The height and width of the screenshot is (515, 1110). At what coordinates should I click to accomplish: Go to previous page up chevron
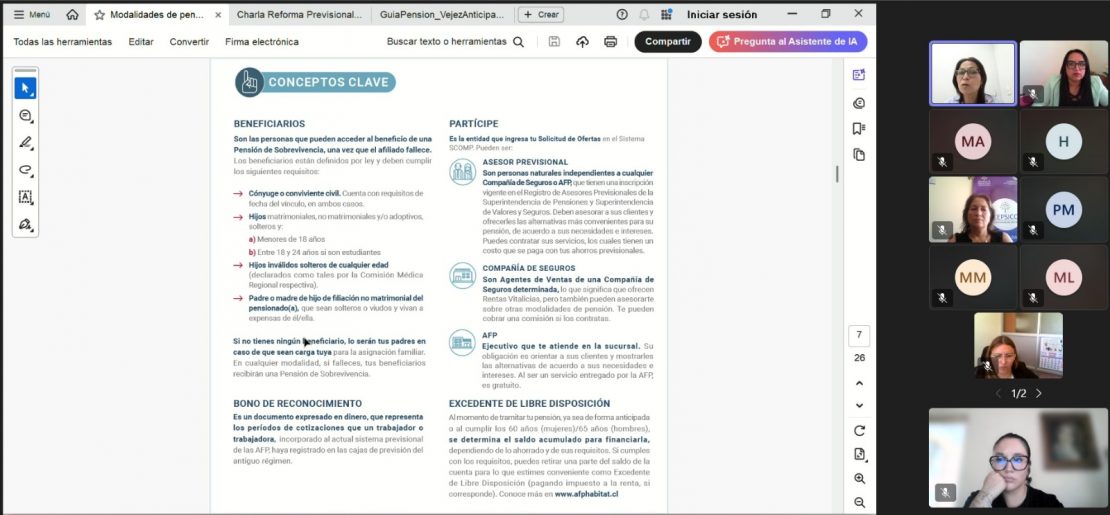click(x=859, y=383)
